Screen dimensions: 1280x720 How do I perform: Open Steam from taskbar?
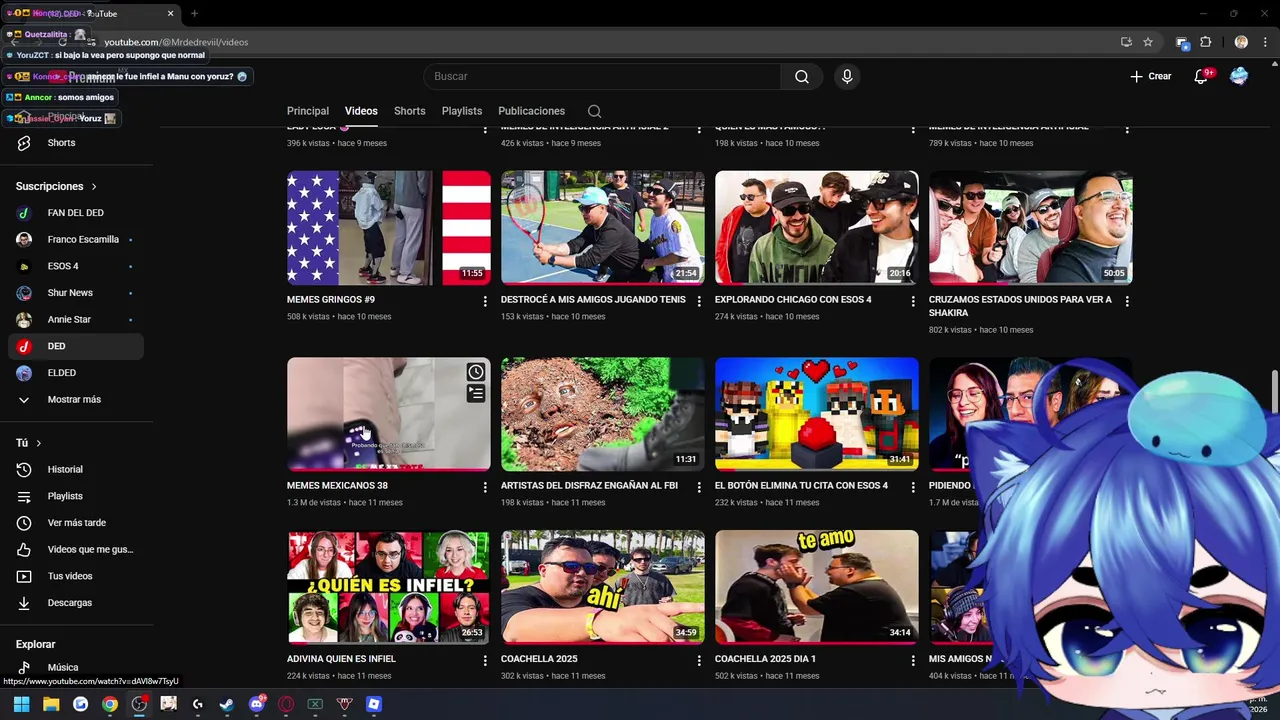(x=227, y=704)
